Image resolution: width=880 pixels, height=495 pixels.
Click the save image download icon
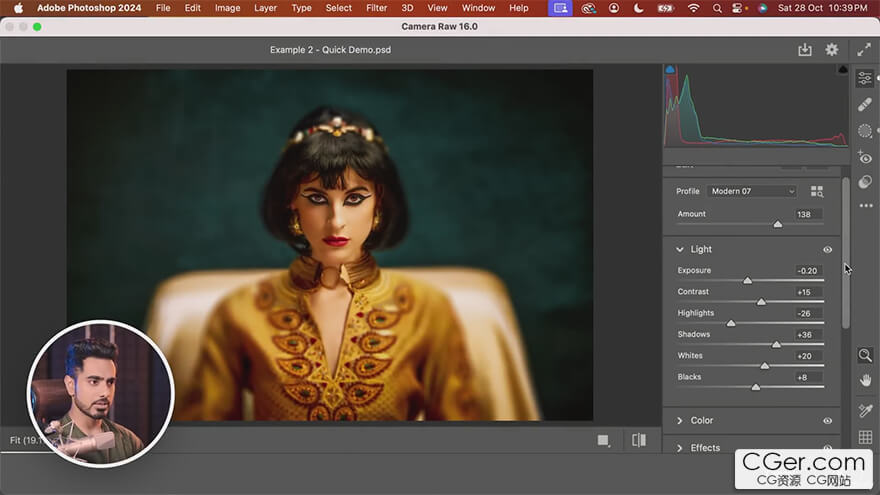coord(805,49)
